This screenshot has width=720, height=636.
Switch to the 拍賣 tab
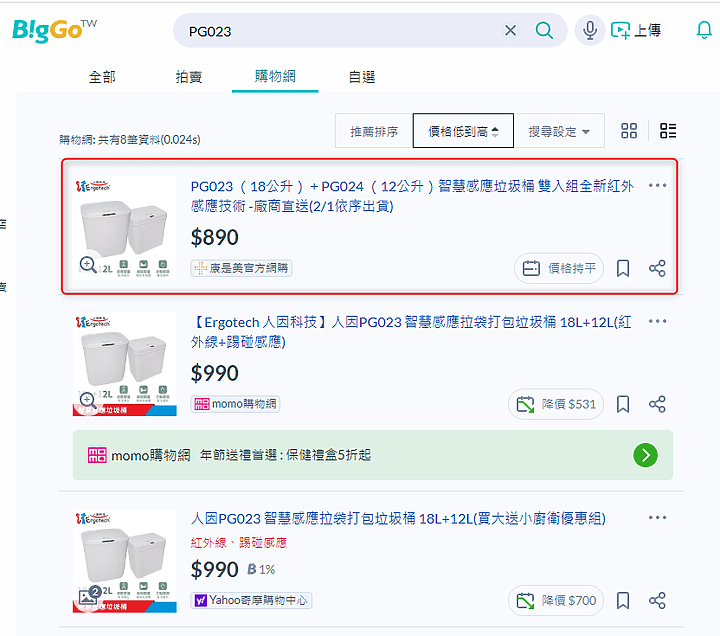(189, 77)
